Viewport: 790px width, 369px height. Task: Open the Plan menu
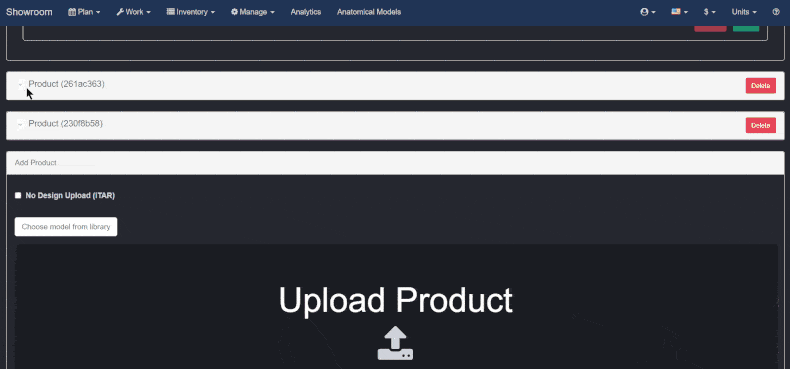pyautogui.click(x=84, y=12)
